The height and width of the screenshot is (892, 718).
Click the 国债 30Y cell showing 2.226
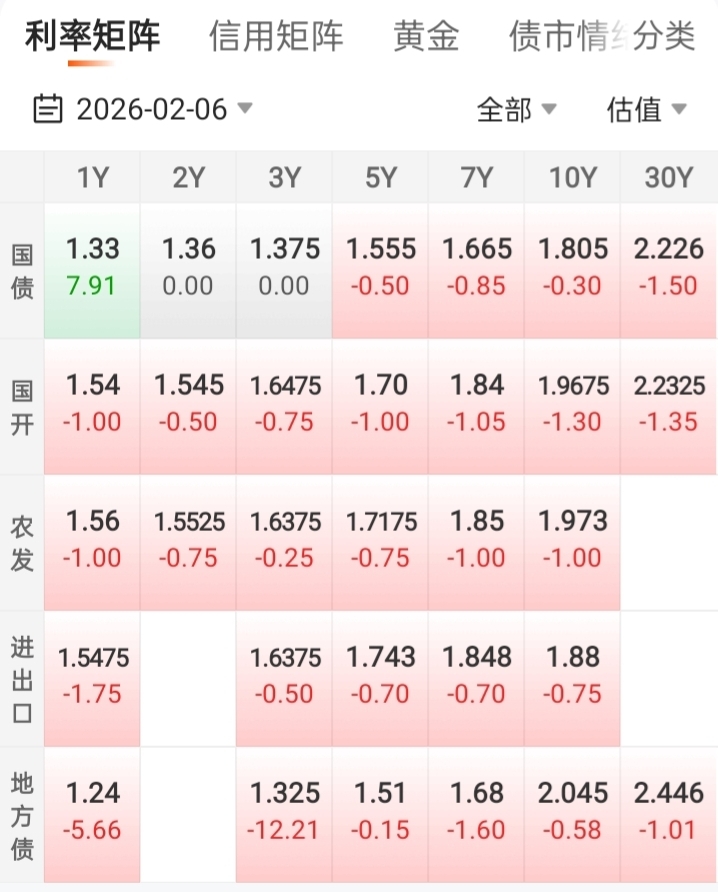click(668, 268)
